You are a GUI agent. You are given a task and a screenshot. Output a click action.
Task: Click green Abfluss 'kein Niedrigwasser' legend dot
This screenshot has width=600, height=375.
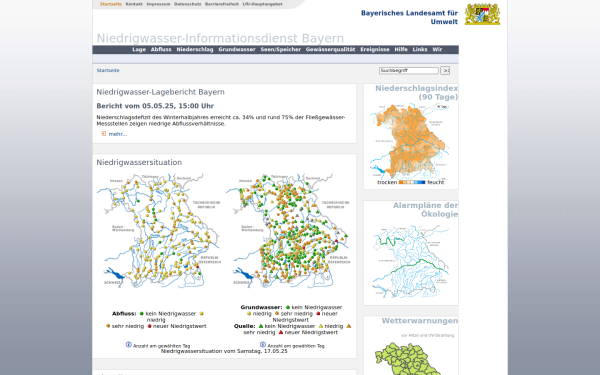142,314
